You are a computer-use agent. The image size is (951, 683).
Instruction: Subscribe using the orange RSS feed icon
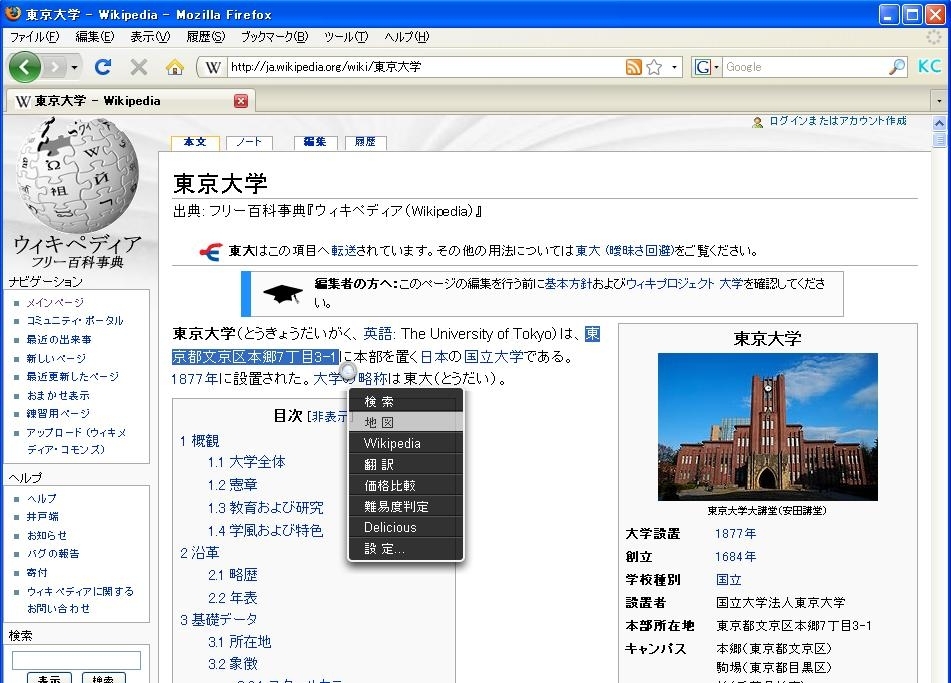coord(633,67)
